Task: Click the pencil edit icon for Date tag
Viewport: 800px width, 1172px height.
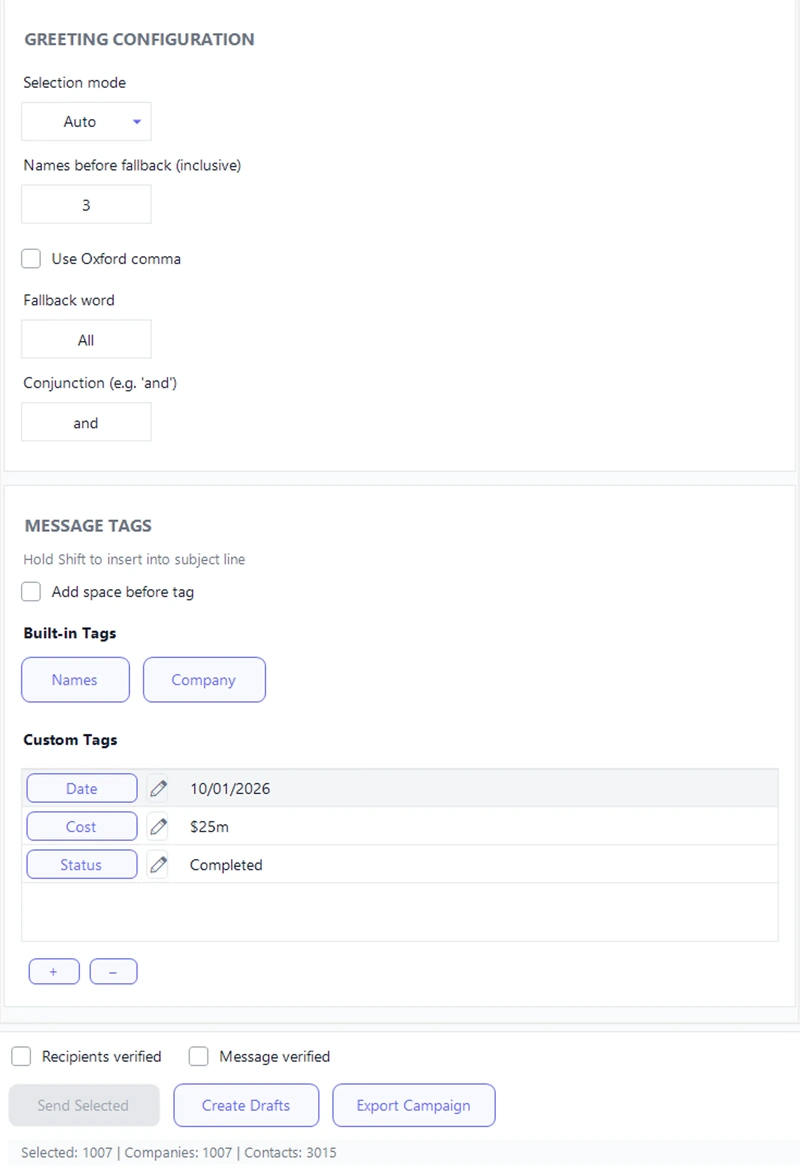Action: (158, 789)
